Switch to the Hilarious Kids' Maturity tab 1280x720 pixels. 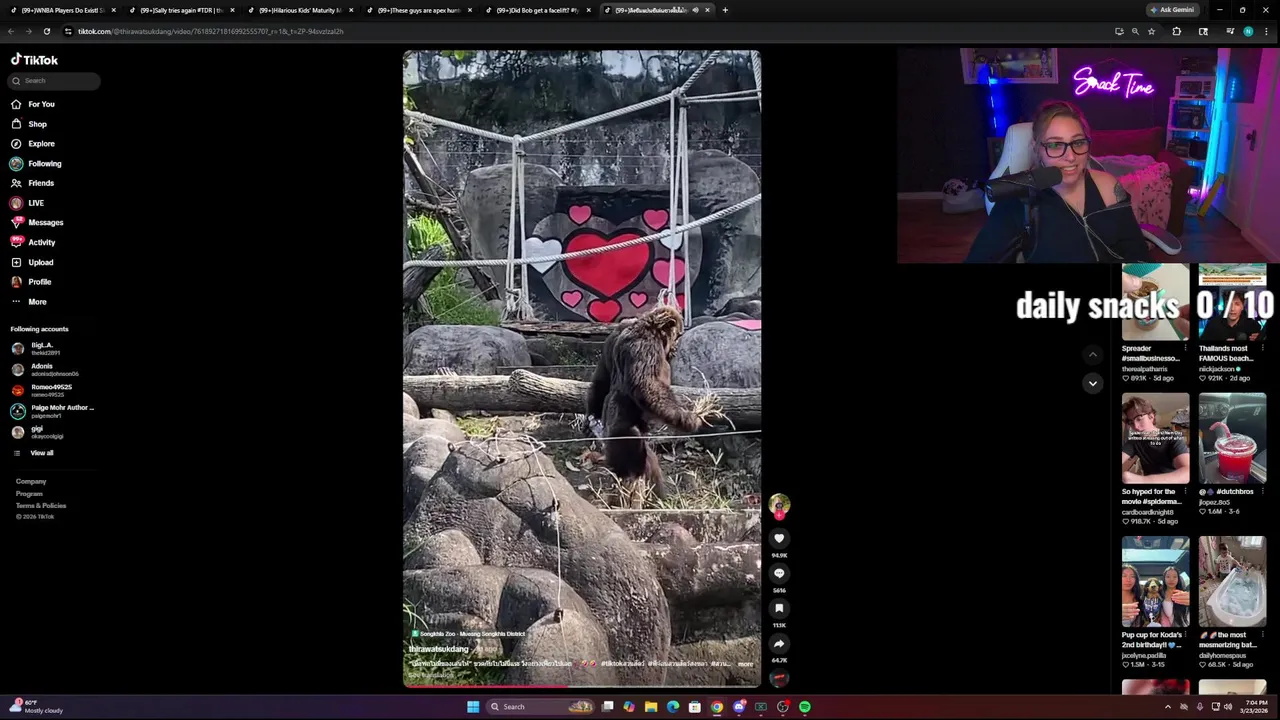(x=300, y=10)
